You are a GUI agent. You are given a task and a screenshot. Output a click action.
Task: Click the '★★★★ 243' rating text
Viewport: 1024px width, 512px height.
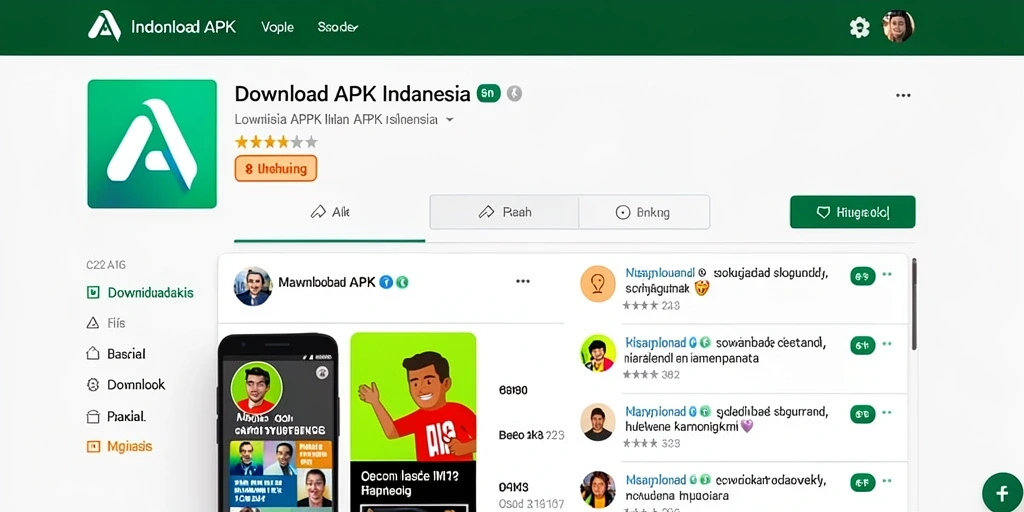pyautogui.click(x=651, y=306)
